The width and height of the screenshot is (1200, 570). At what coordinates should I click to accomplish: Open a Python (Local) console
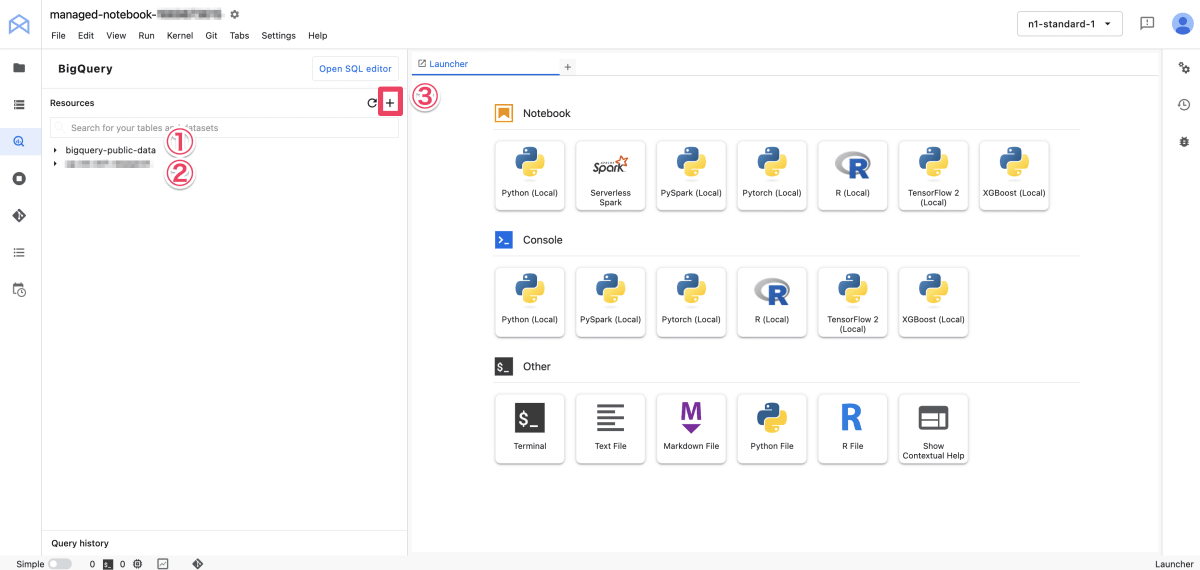[x=530, y=302]
